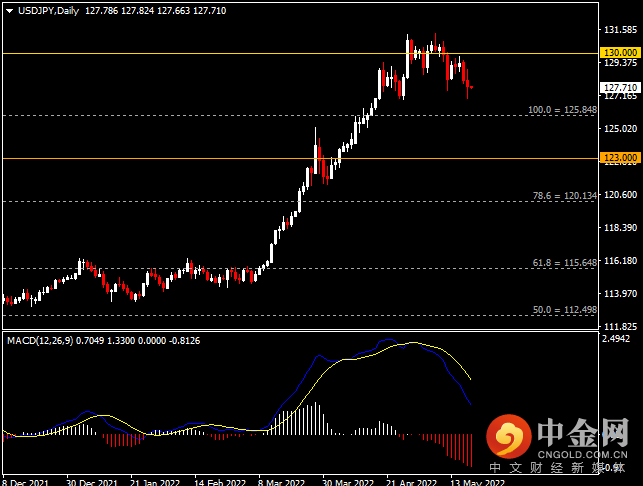Click the current price tag 127.710

[620, 87]
